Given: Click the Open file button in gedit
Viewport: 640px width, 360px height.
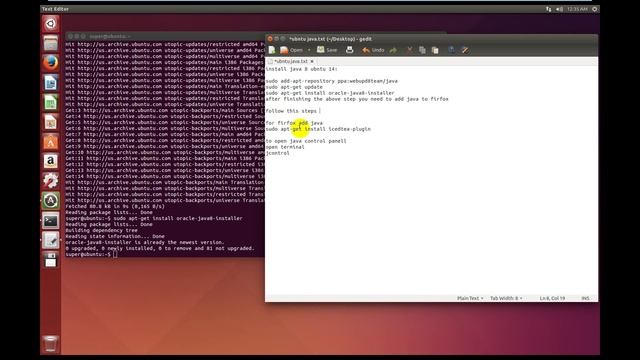Looking at the screenshot, I should 292,50.
